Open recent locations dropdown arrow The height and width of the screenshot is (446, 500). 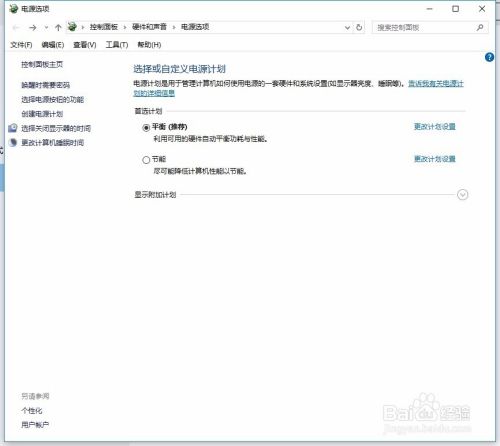[46, 28]
